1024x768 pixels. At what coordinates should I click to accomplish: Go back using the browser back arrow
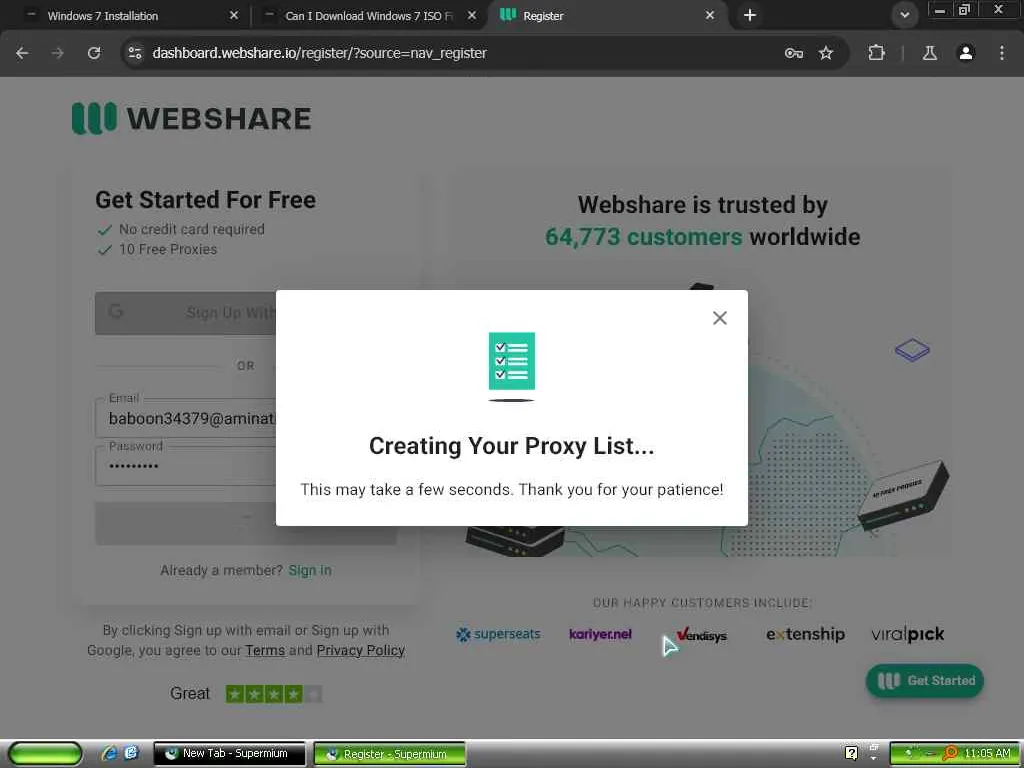click(22, 53)
